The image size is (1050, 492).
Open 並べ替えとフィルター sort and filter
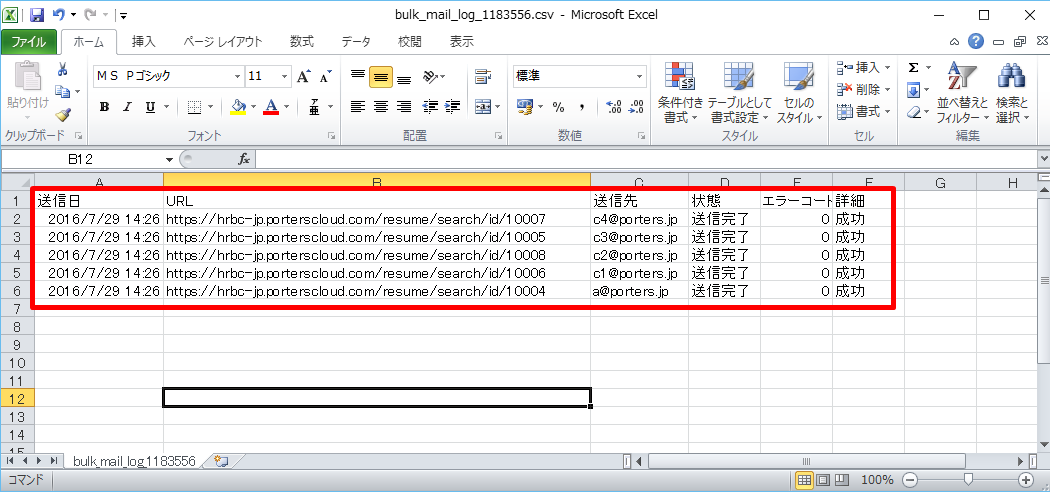pyautogui.click(x=962, y=93)
